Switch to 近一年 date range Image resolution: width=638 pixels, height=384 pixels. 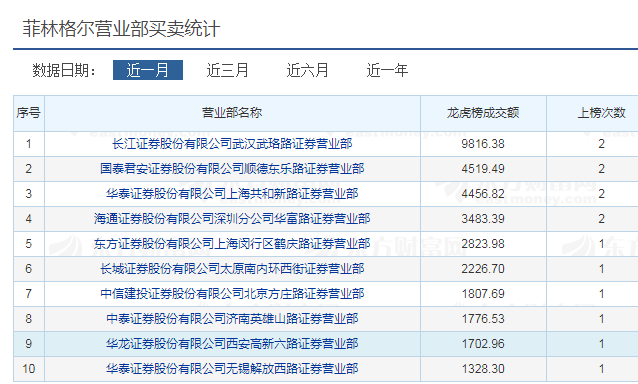tap(387, 70)
